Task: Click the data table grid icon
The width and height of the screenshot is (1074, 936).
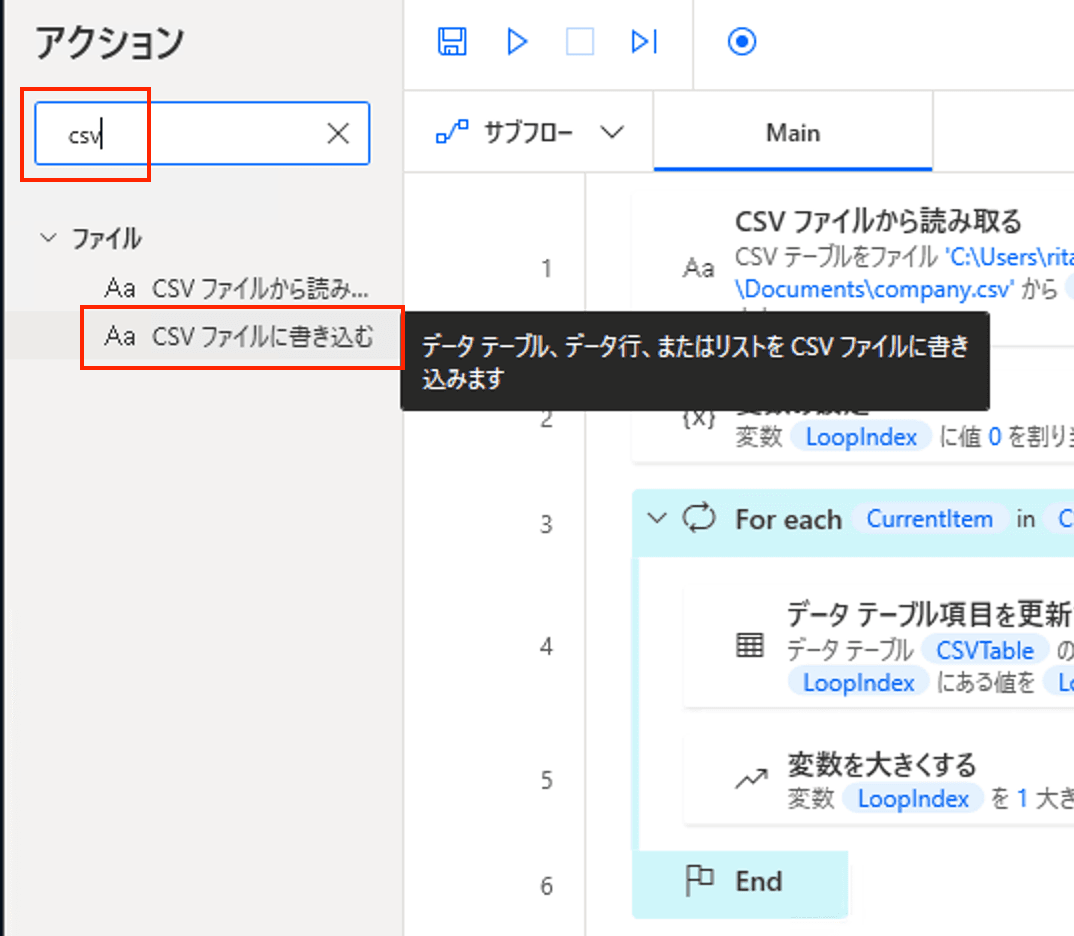Action: (749, 646)
